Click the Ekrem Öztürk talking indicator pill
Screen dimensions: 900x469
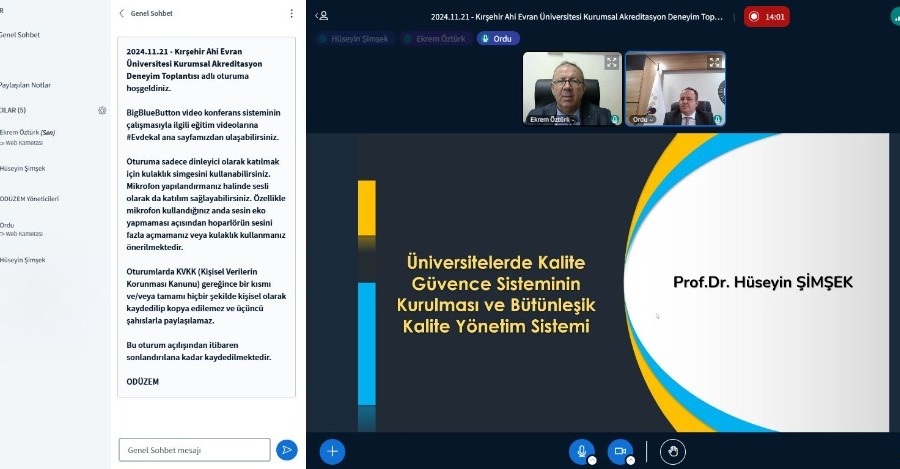pos(436,38)
